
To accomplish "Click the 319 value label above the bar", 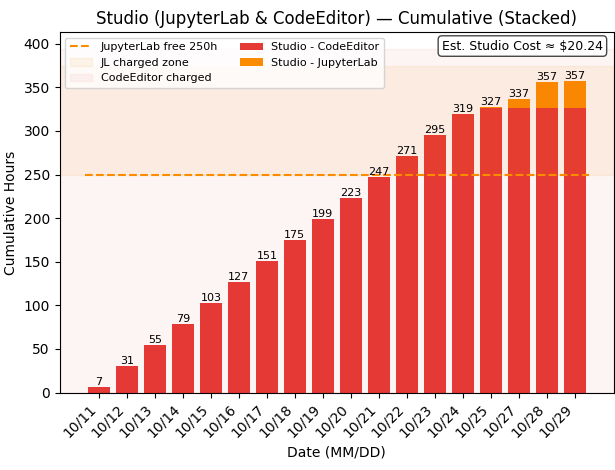I will pos(463,109).
